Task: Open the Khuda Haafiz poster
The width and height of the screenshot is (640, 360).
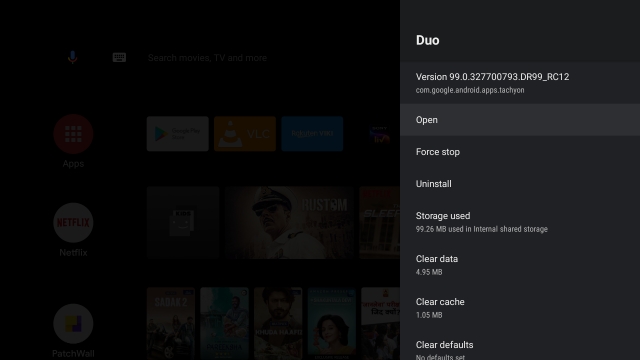Action: point(278,324)
